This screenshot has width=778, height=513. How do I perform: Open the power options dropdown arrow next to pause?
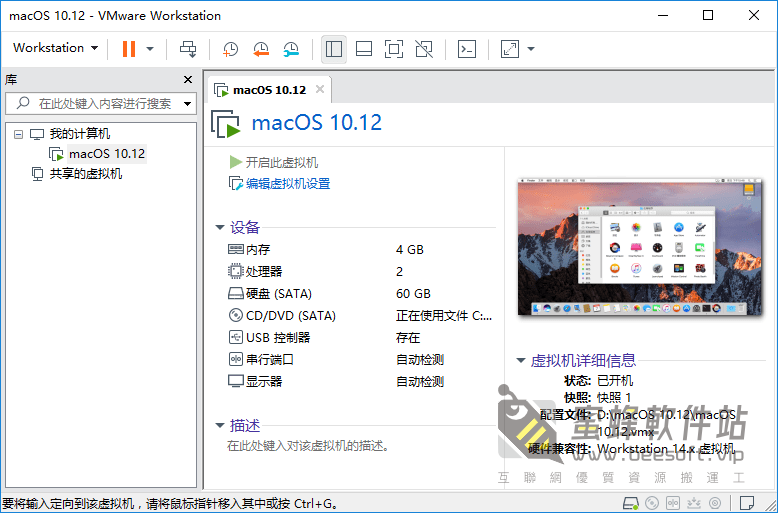150,49
